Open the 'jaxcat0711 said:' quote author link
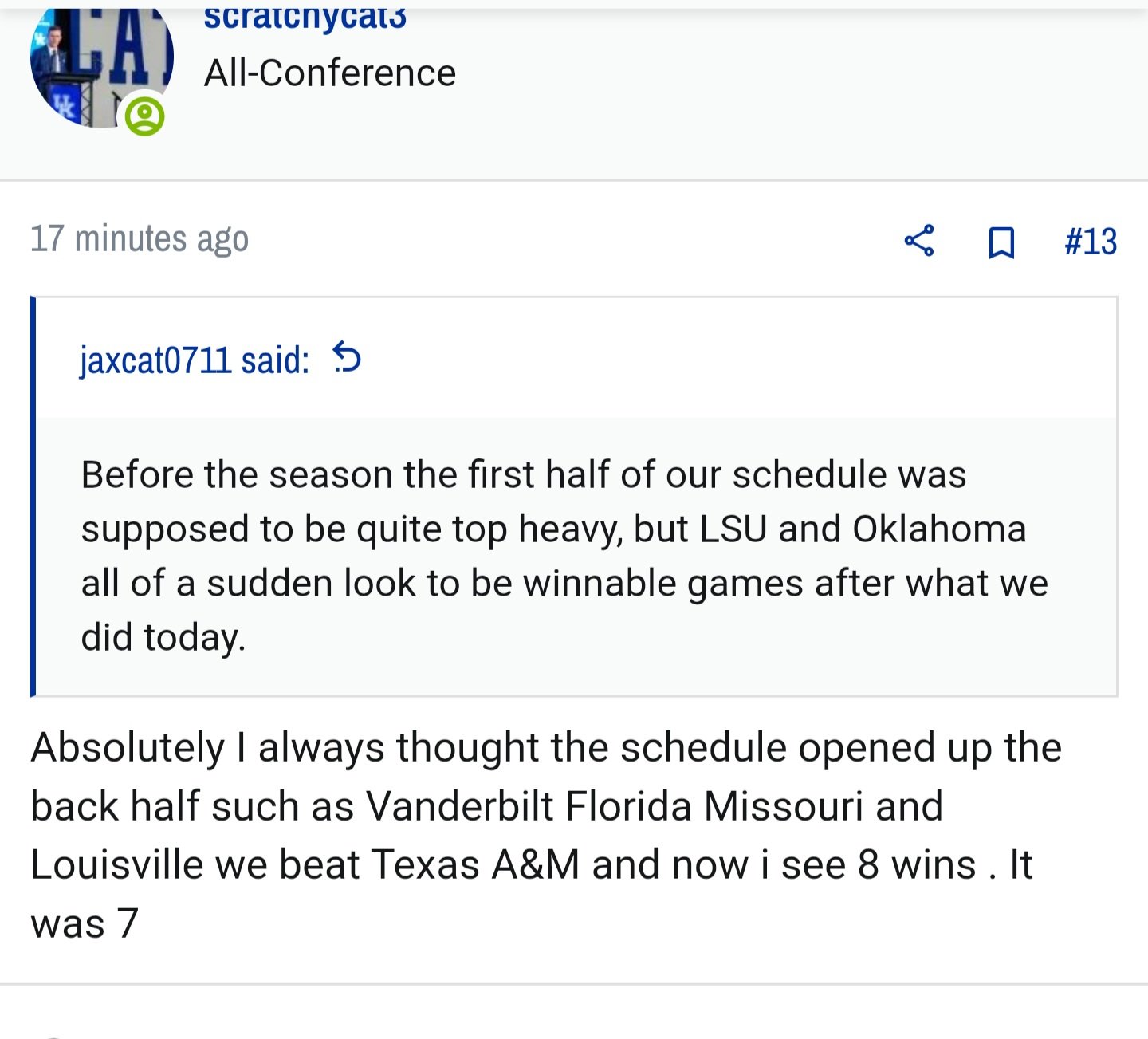The height and width of the screenshot is (1039, 1148). (195, 360)
